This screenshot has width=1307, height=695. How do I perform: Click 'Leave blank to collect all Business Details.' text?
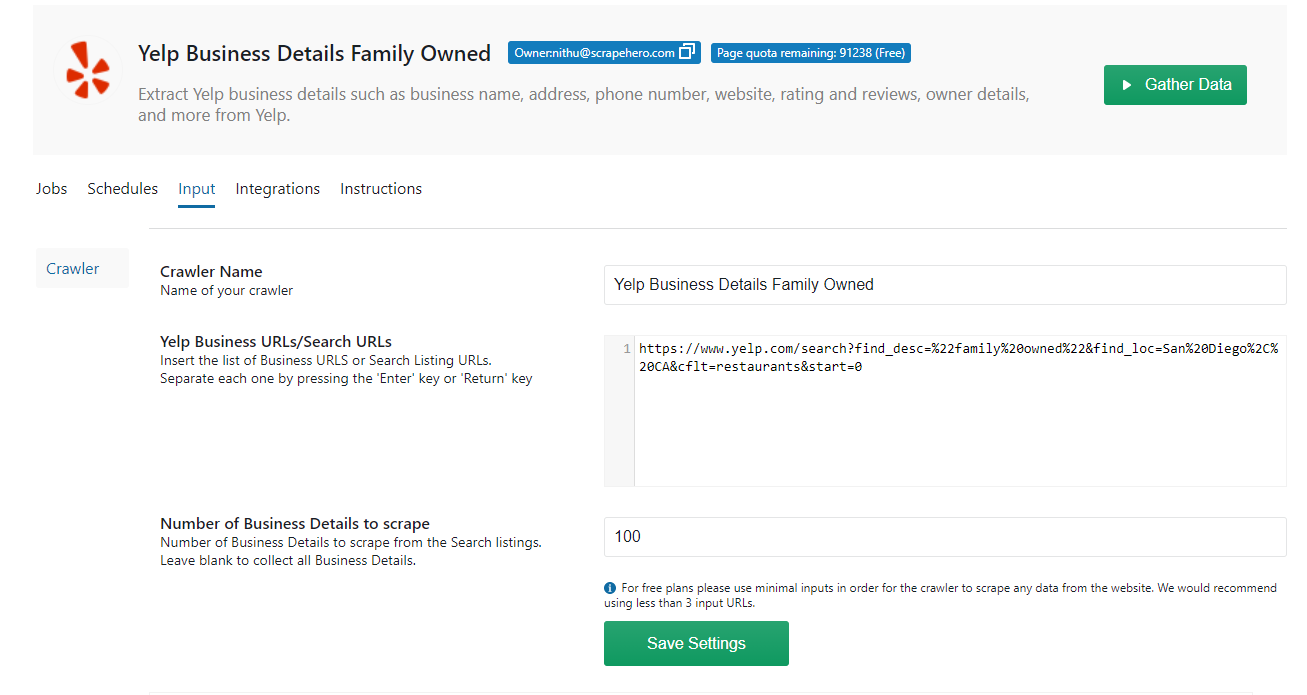click(288, 561)
